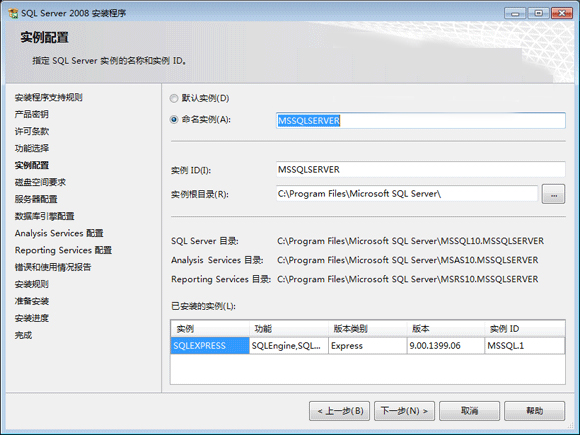
Task: Click the Express edition cell
Action: (x=368, y=346)
